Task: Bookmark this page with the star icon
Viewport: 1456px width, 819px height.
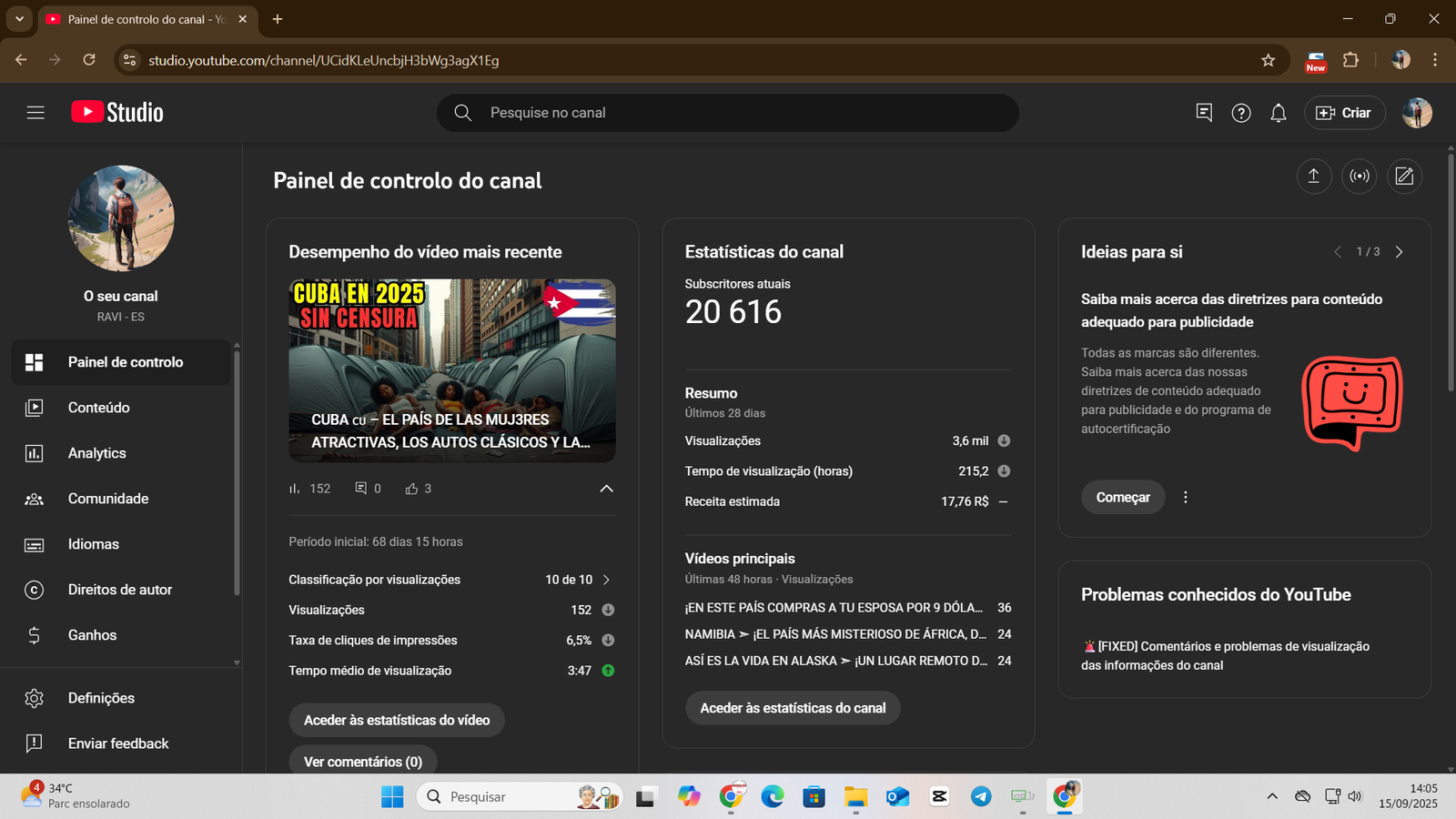Action: point(1269,60)
